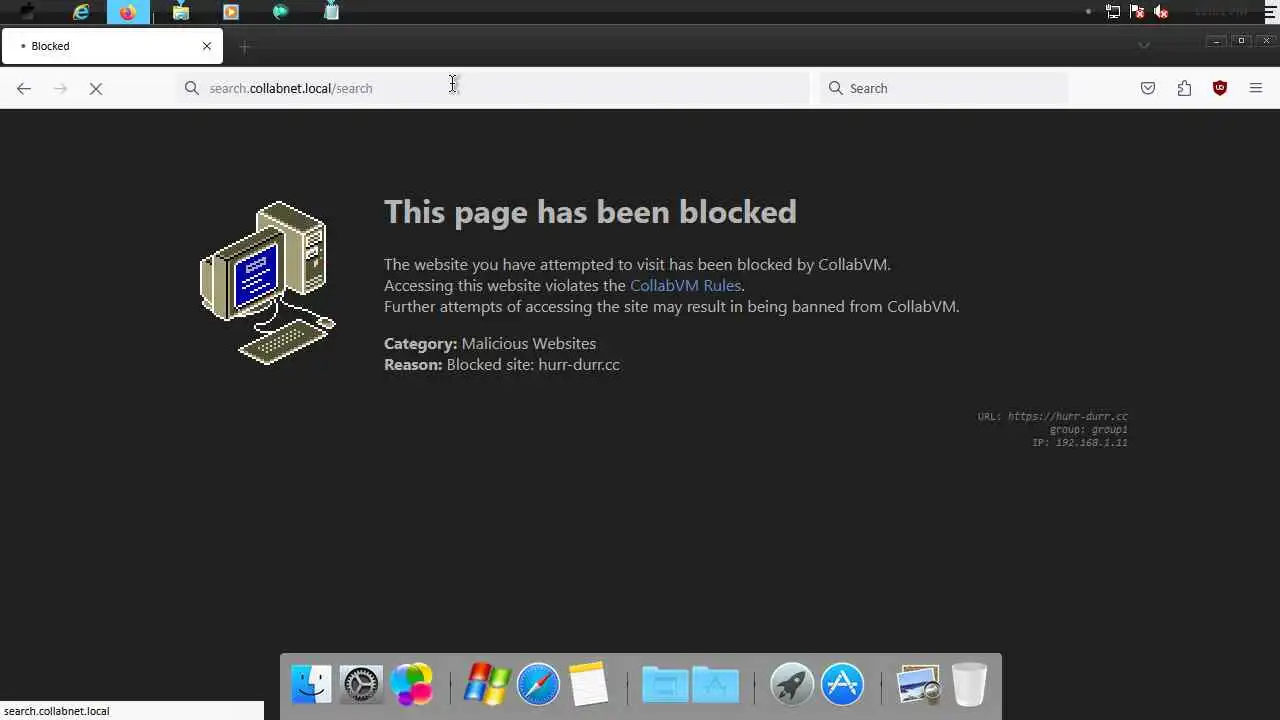
Task: Click the retro computer illustration
Action: [x=268, y=283]
